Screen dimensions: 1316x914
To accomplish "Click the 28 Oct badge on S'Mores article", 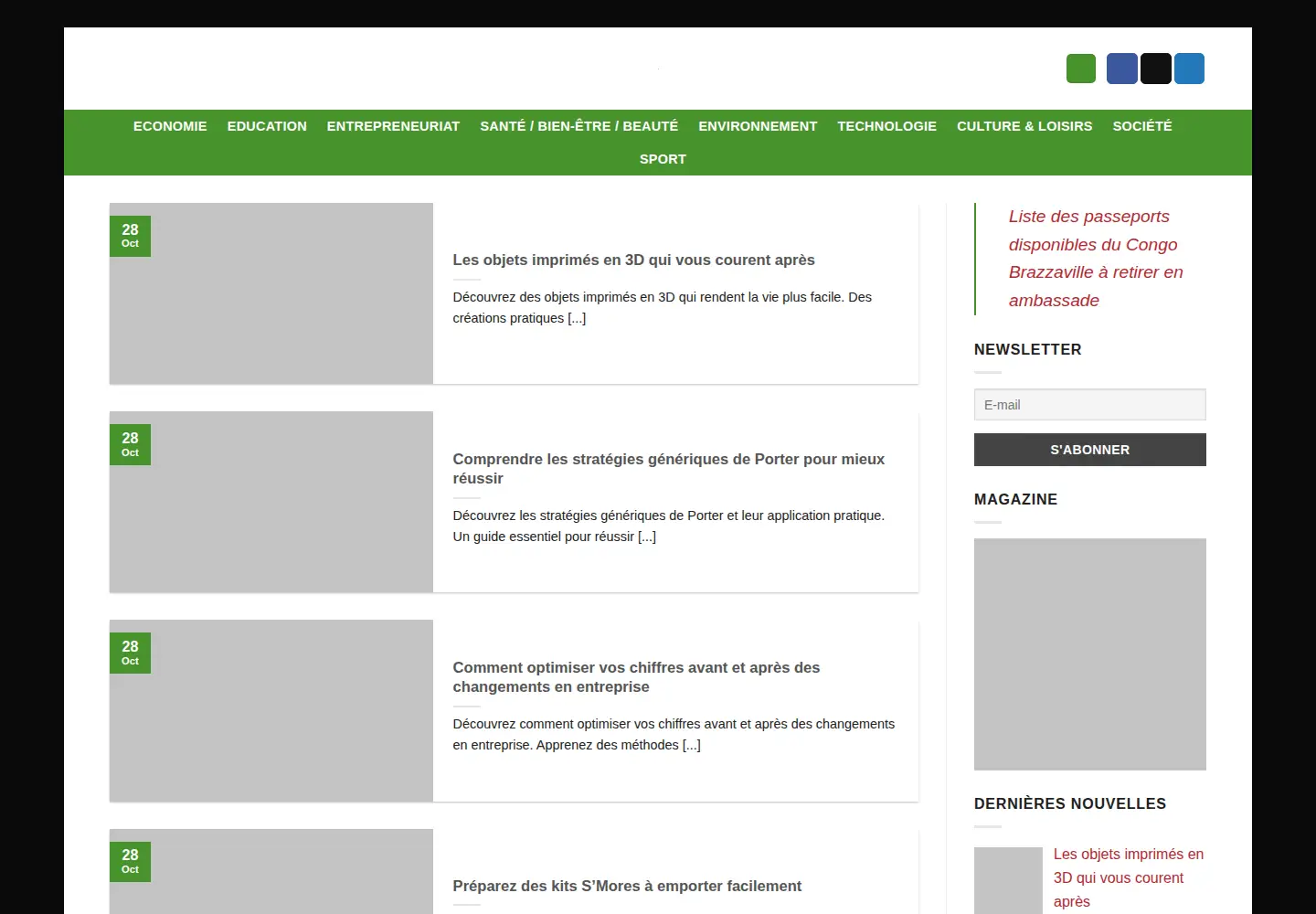I will [x=130, y=861].
